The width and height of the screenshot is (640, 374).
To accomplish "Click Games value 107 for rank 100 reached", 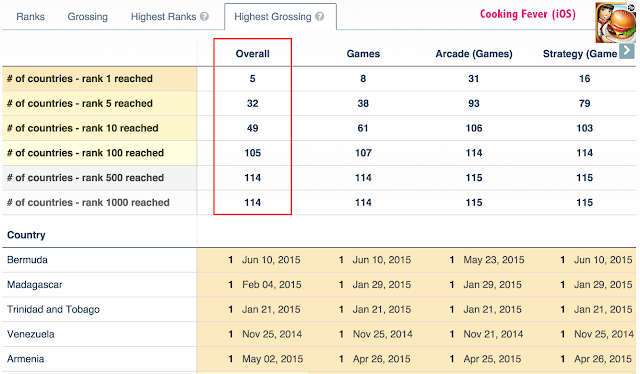I will 363,153.
